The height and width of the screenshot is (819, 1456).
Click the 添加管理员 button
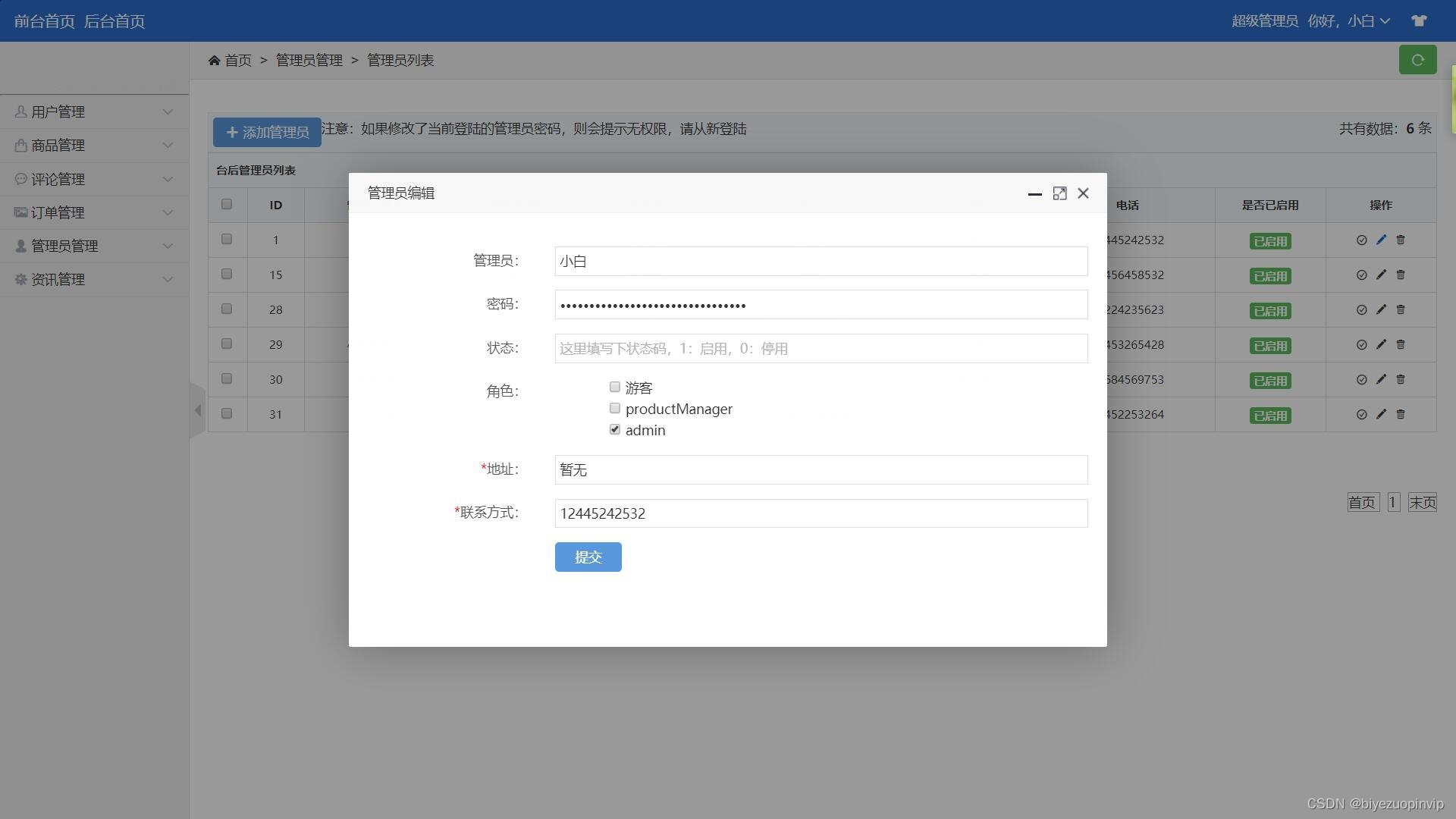coord(267,132)
